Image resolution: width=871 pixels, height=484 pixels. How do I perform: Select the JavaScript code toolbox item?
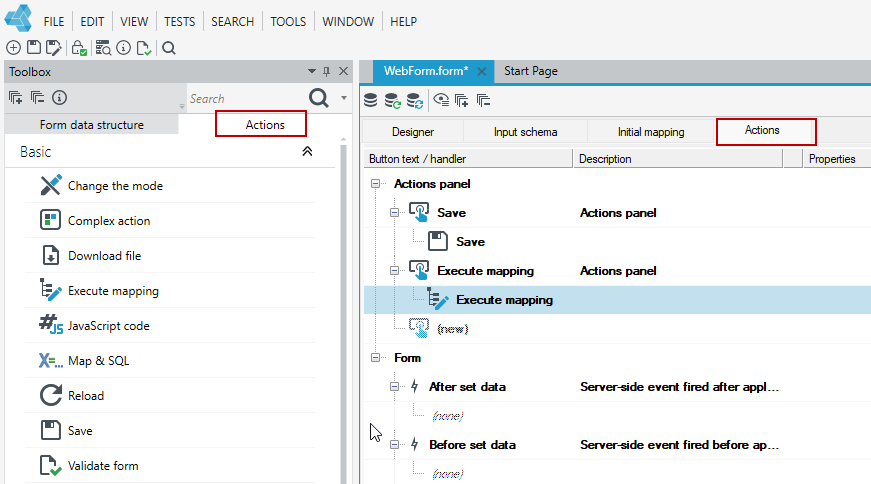click(x=169, y=326)
